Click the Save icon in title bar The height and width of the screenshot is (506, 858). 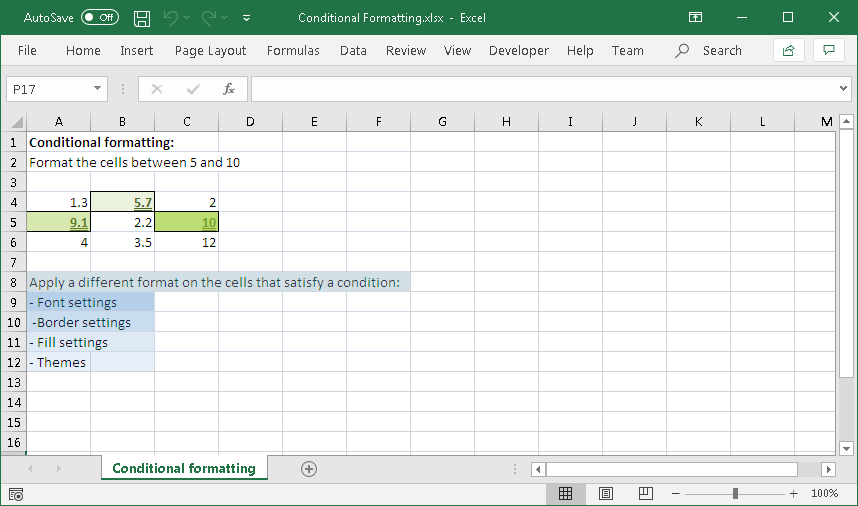[142, 18]
